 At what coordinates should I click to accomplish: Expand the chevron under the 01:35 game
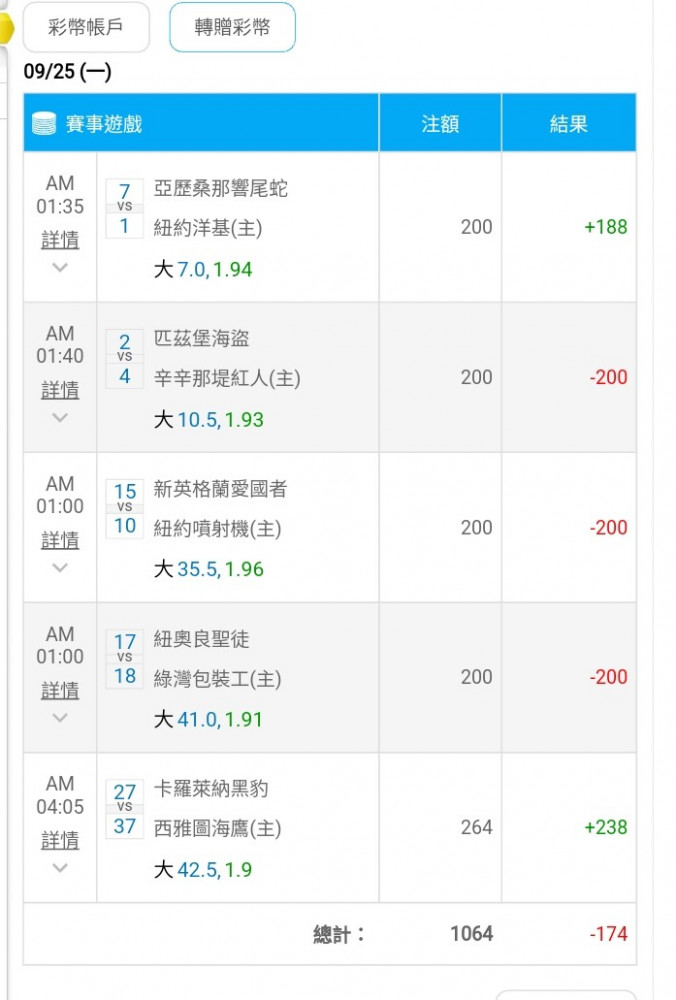[x=60, y=268]
